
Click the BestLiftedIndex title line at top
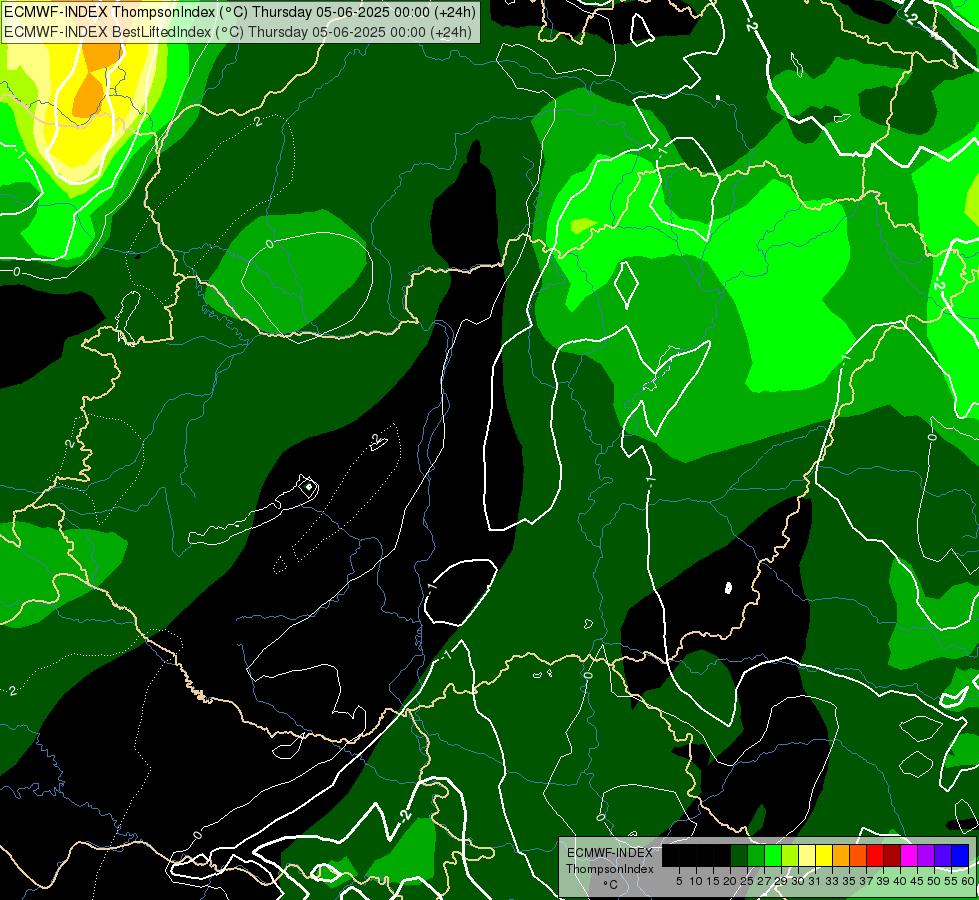tap(238, 32)
